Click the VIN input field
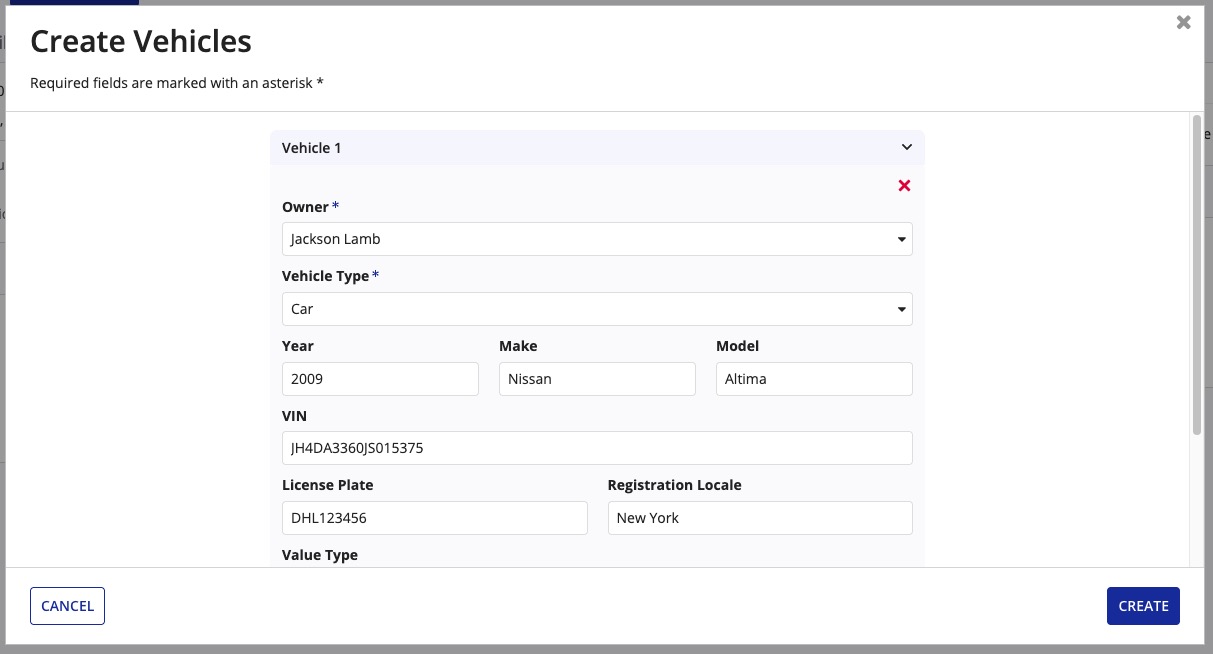Screen dimensions: 1213x654 click(x=597, y=448)
